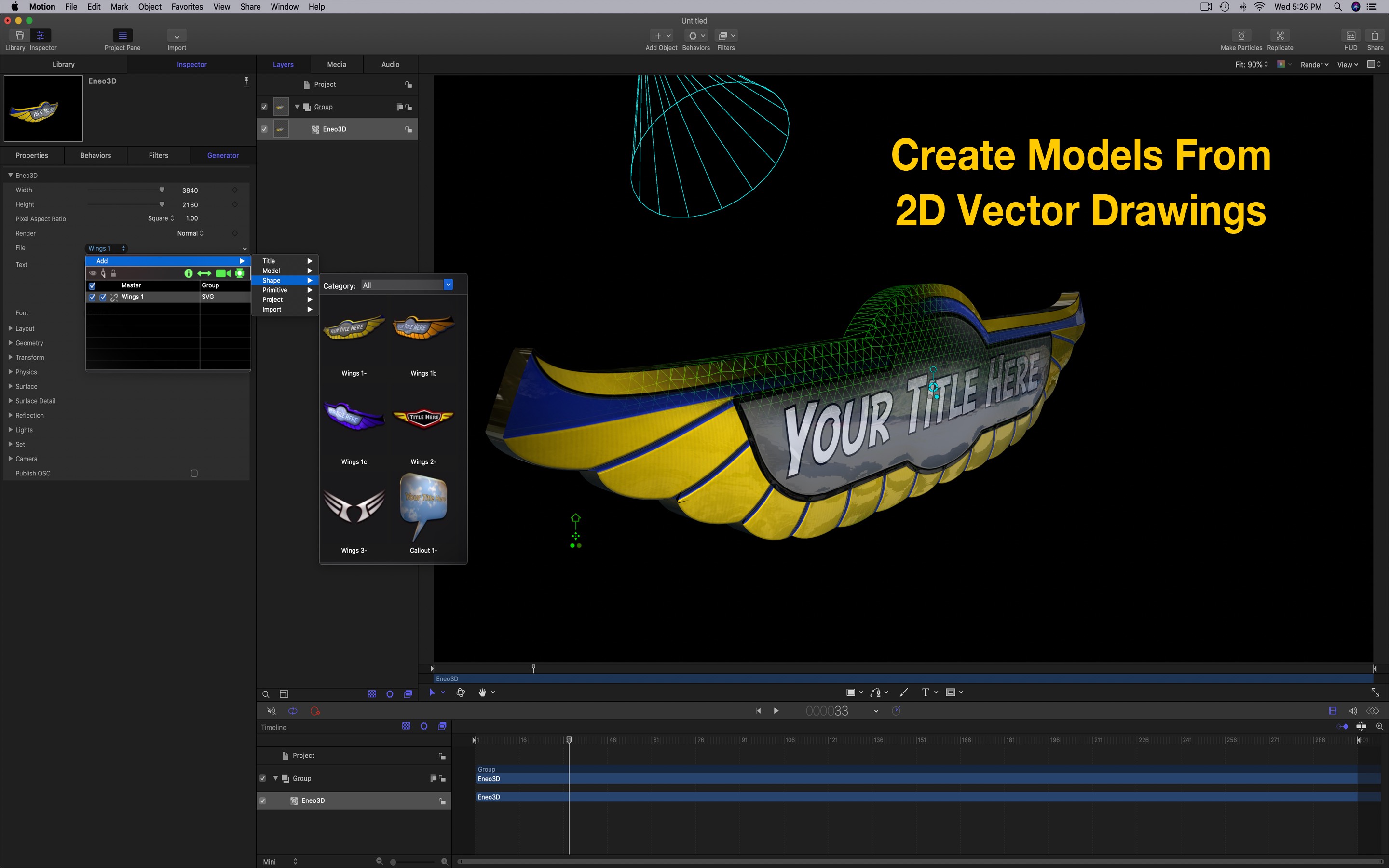Image resolution: width=1389 pixels, height=868 pixels.
Task: Open the Mini timeline size popup
Action: [280, 862]
